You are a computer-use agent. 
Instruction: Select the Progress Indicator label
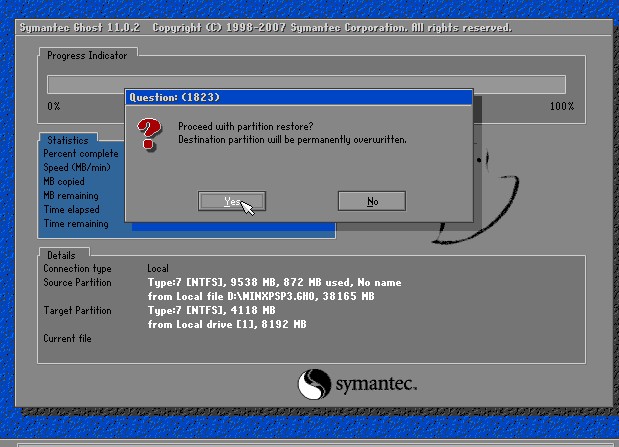coord(87,56)
